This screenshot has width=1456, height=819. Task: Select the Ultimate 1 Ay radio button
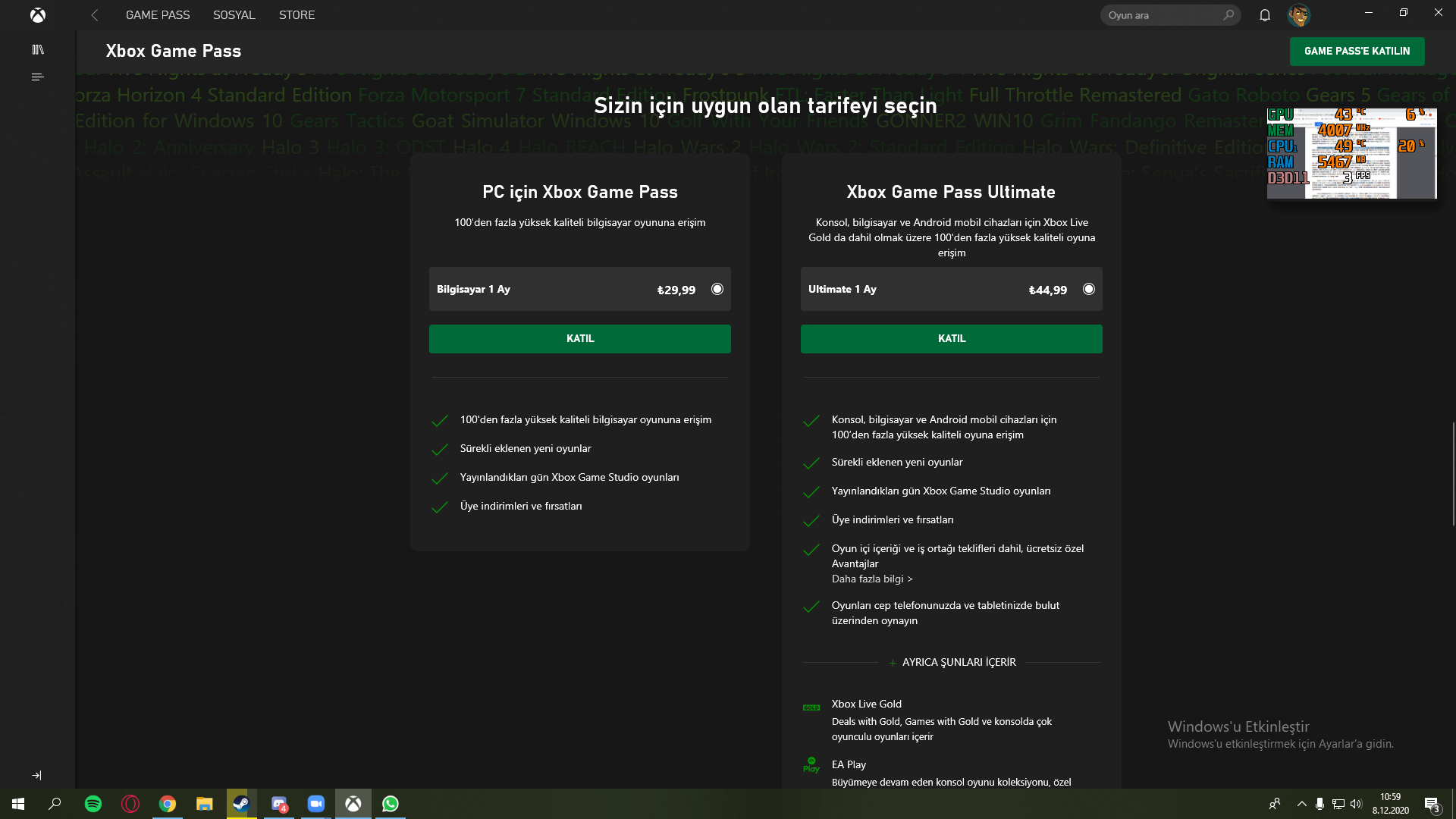(1089, 289)
